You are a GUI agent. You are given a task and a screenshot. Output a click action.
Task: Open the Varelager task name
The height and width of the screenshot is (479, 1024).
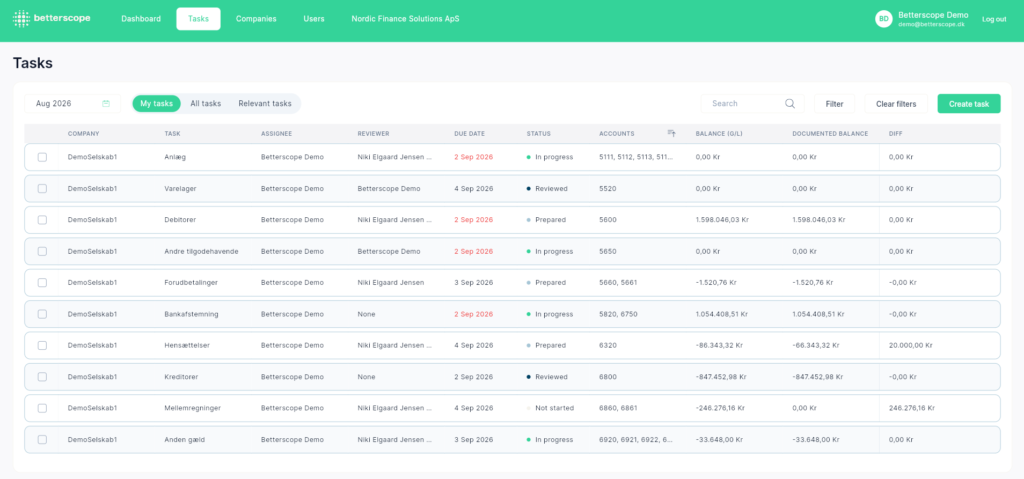pos(180,188)
